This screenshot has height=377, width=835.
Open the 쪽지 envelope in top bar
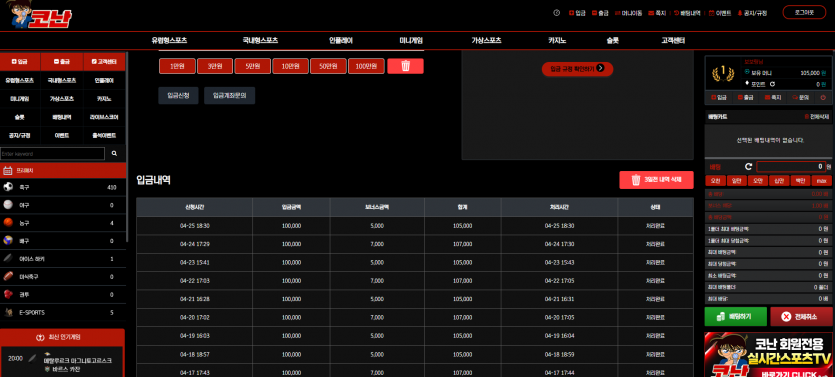pyautogui.click(x=657, y=13)
